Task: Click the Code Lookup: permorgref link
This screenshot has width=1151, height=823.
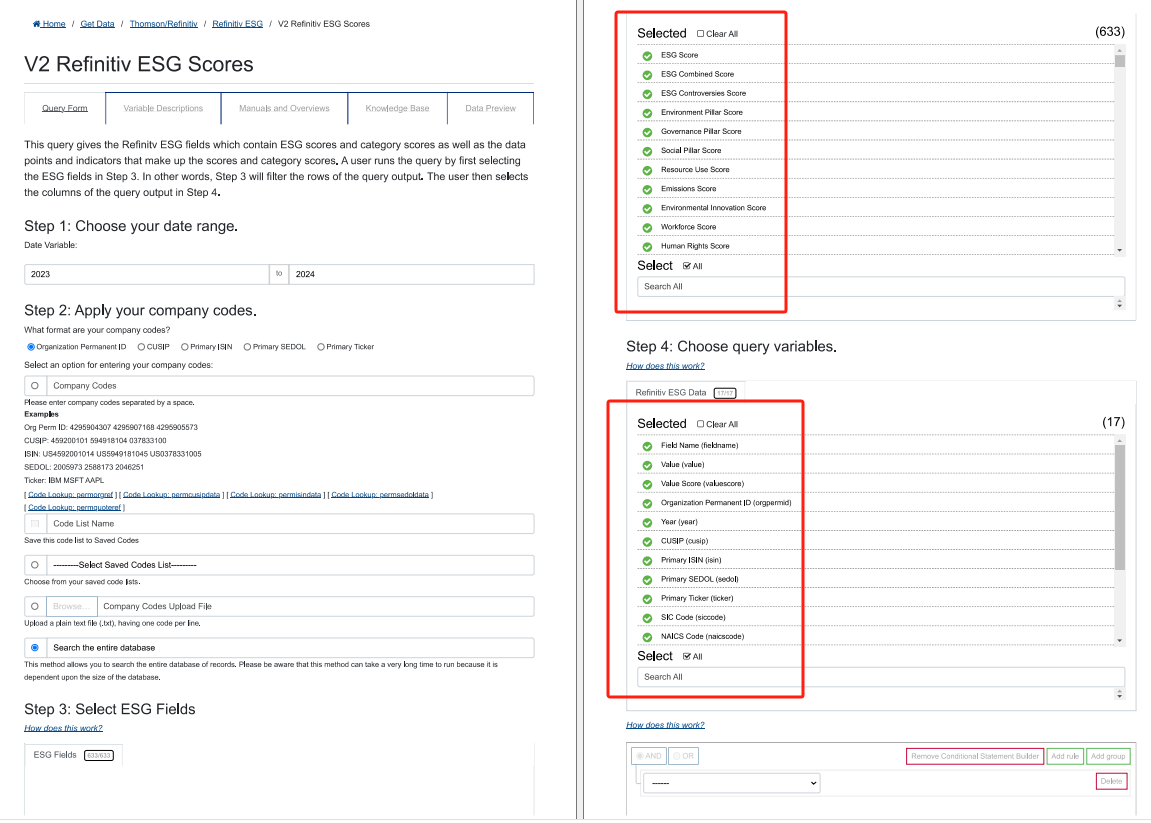Action: click(x=70, y=495)
